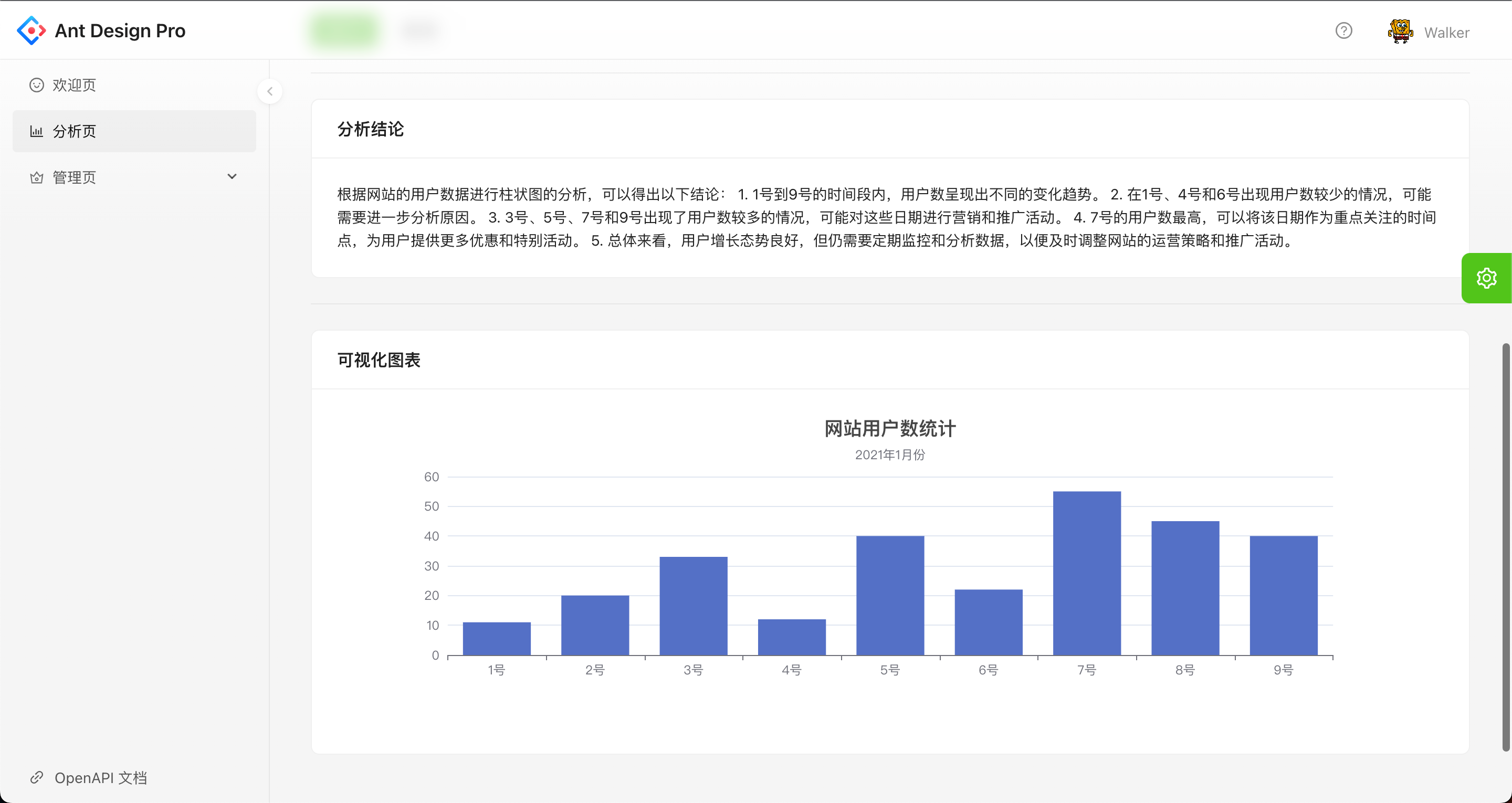Expand the 管理页 submenu chevron
The image size is (1512, 803).
[x=232, y=177]
